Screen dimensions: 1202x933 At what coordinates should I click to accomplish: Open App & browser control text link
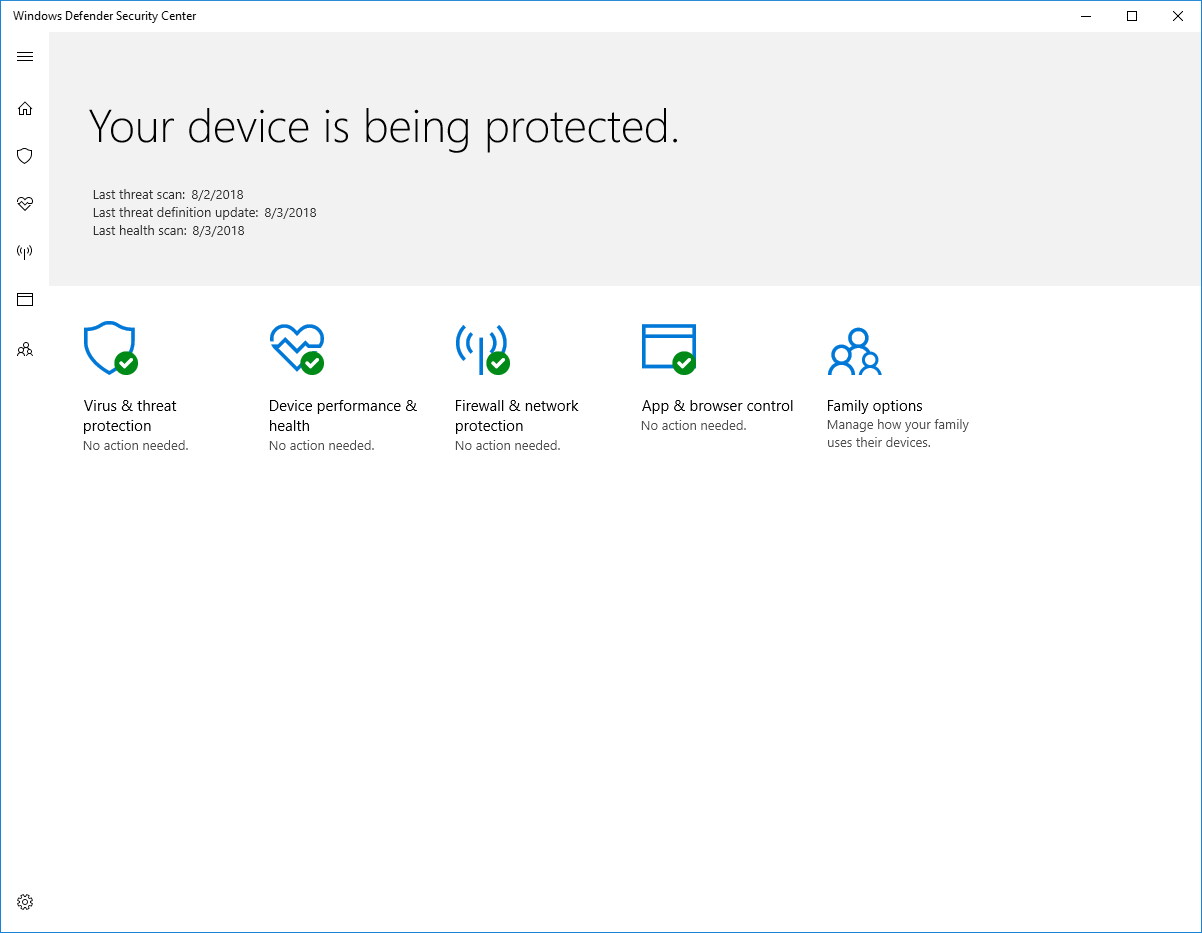(717, 406)
